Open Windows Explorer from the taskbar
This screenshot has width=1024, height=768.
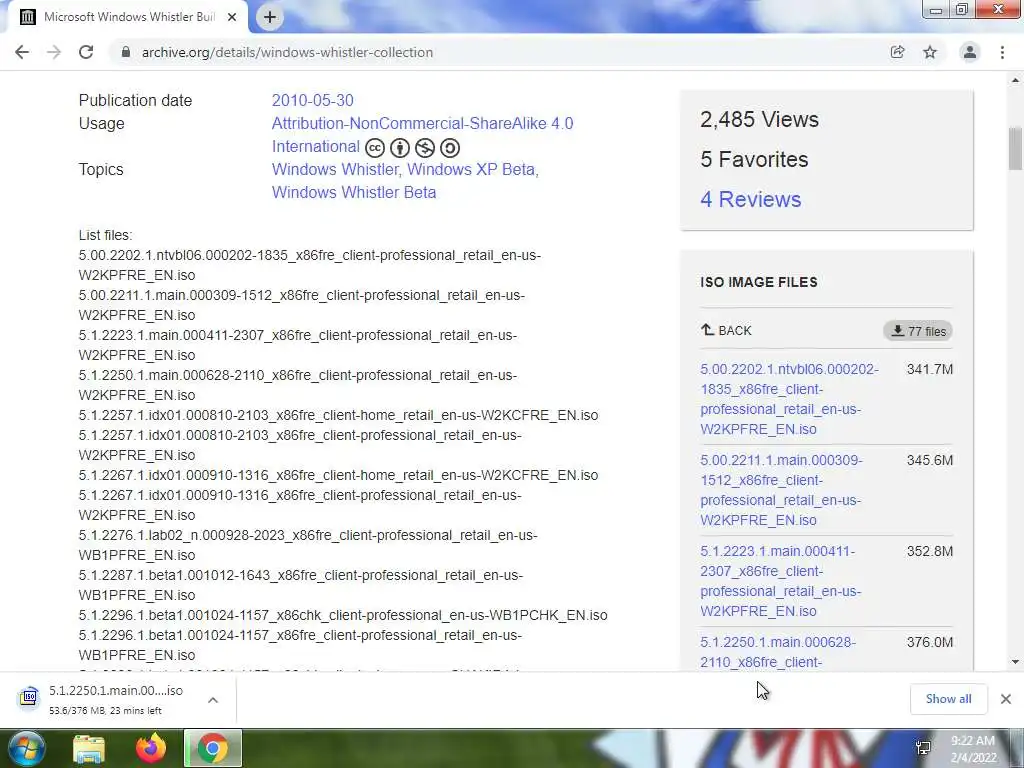click(89, 750)
